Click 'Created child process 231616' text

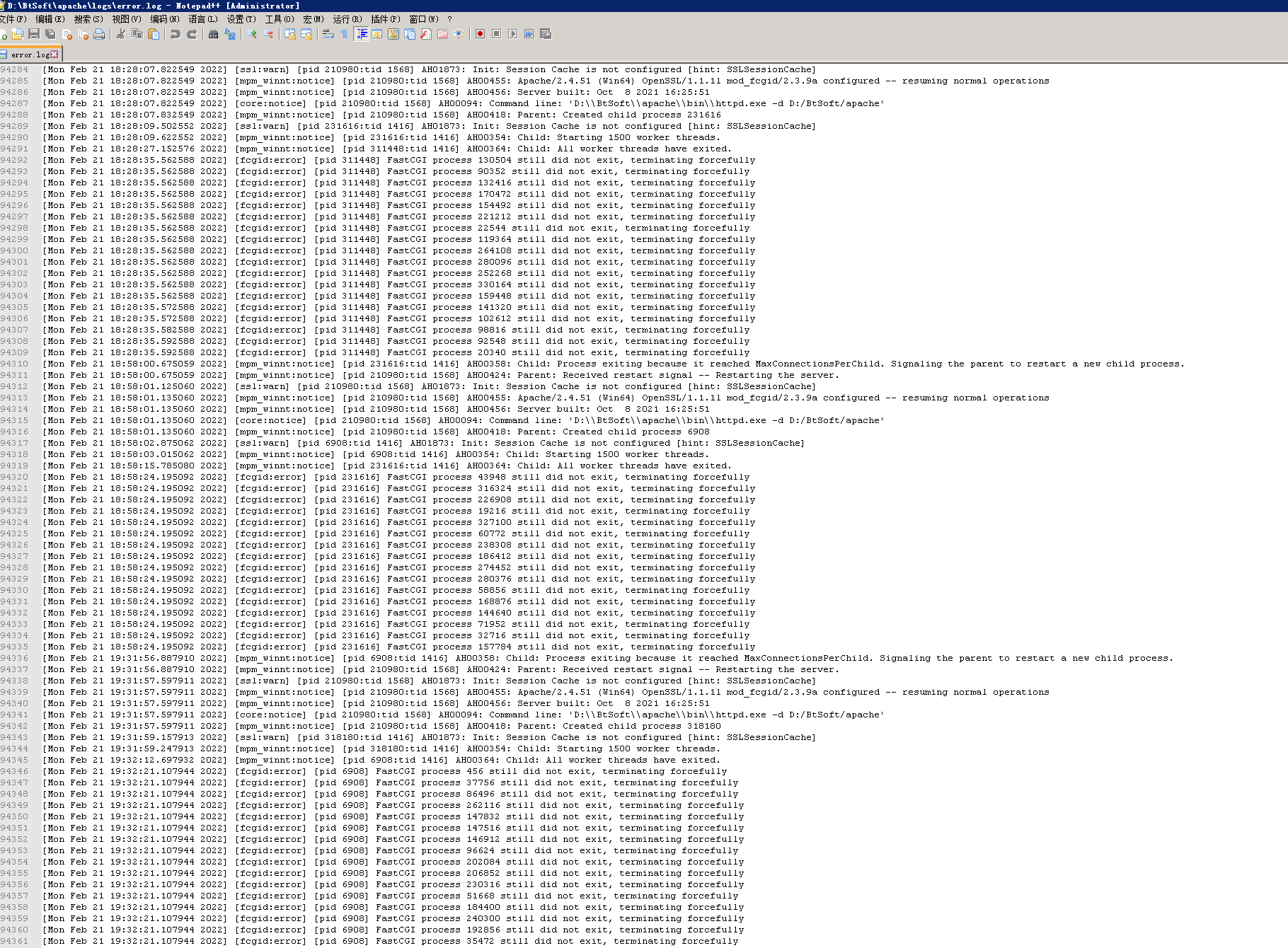pyautogui.click(x=642, y=115)
